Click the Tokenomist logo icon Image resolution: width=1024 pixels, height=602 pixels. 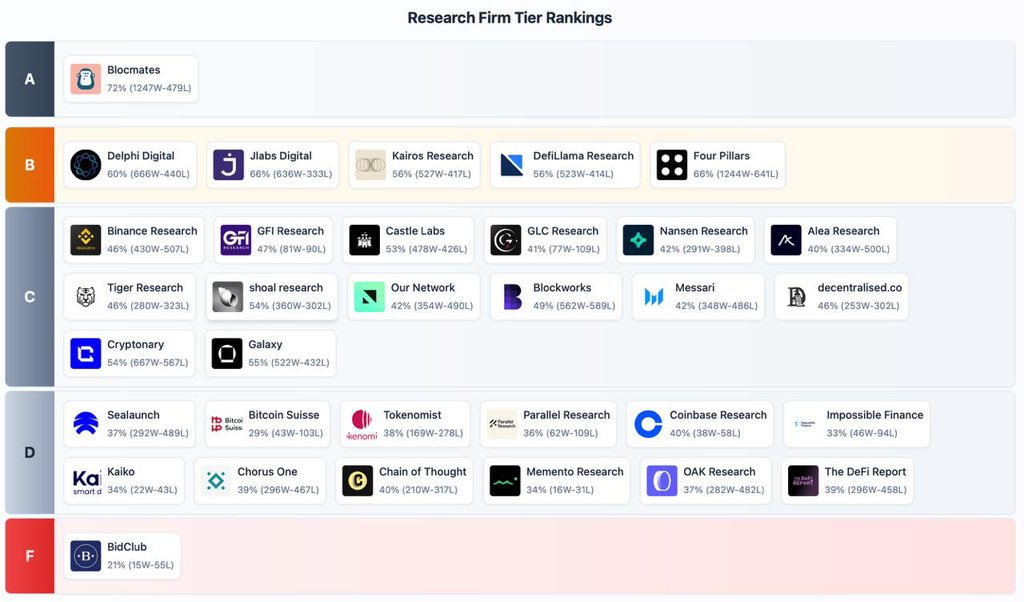[x=362, y=424]
